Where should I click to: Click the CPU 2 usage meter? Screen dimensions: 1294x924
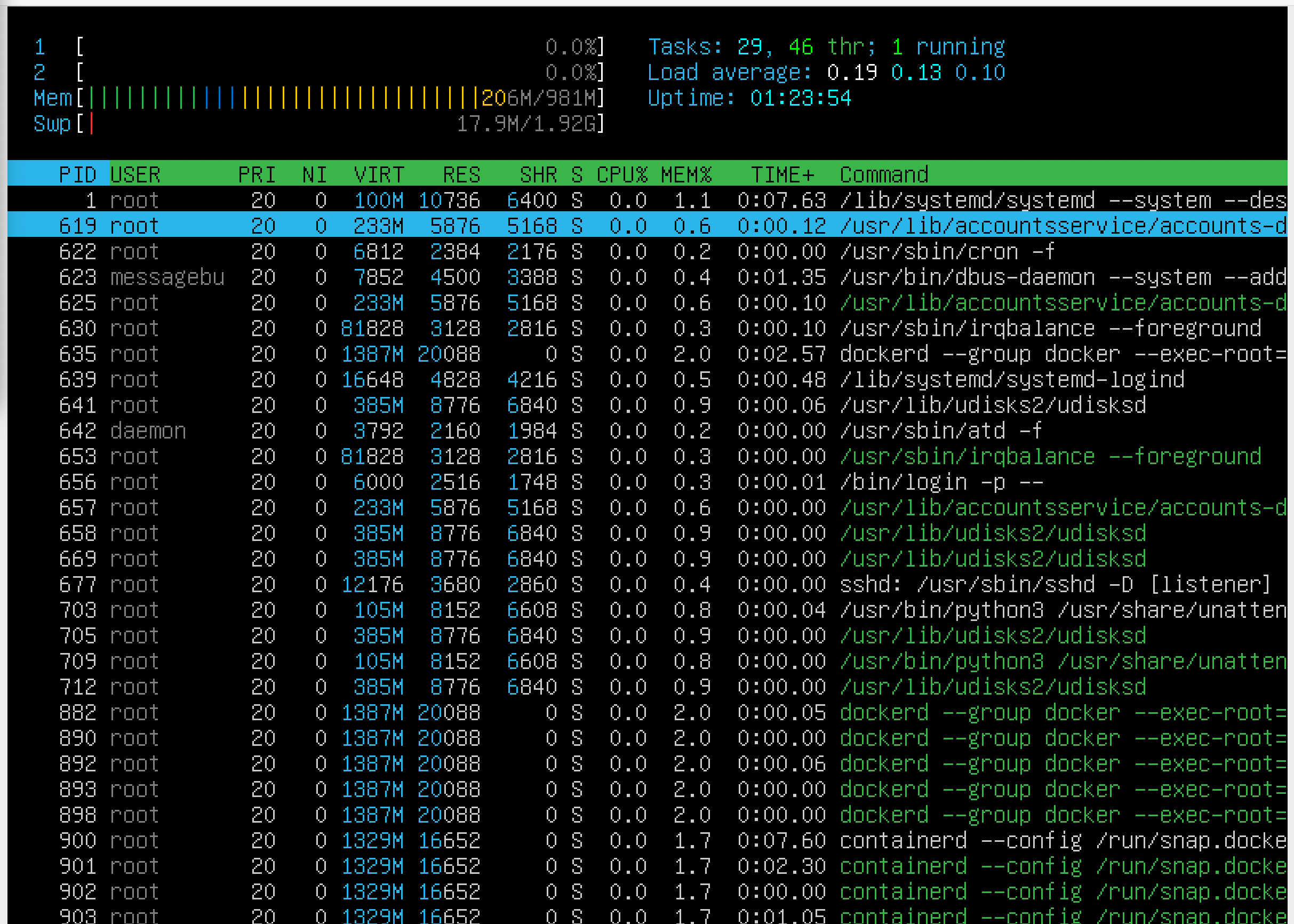(x=319, y=72)
